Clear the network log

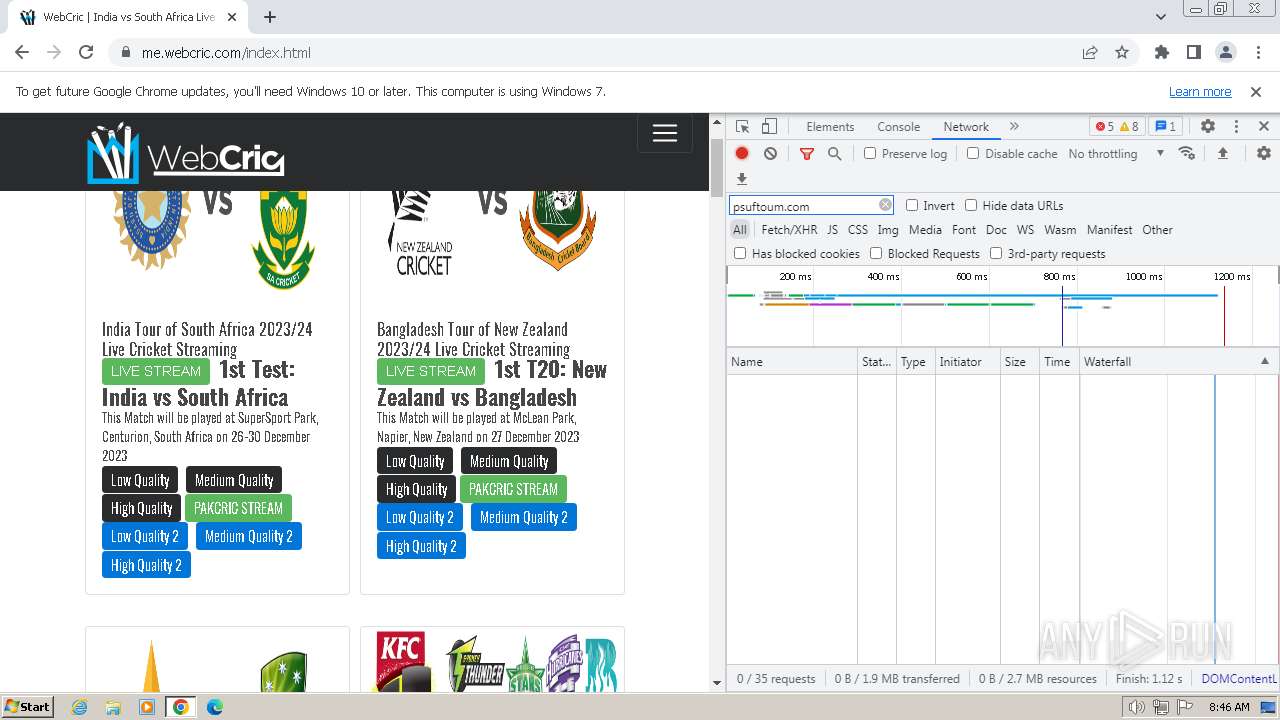[x=770, y=153]
